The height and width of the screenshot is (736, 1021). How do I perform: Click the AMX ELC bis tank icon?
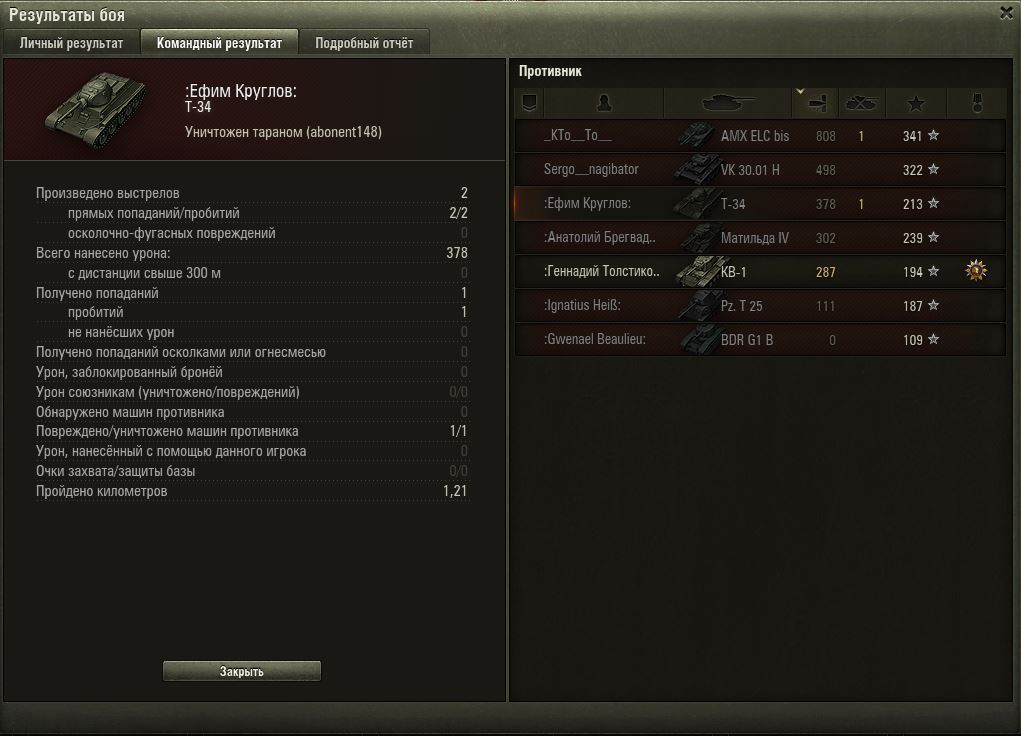[x=695, y=135]
